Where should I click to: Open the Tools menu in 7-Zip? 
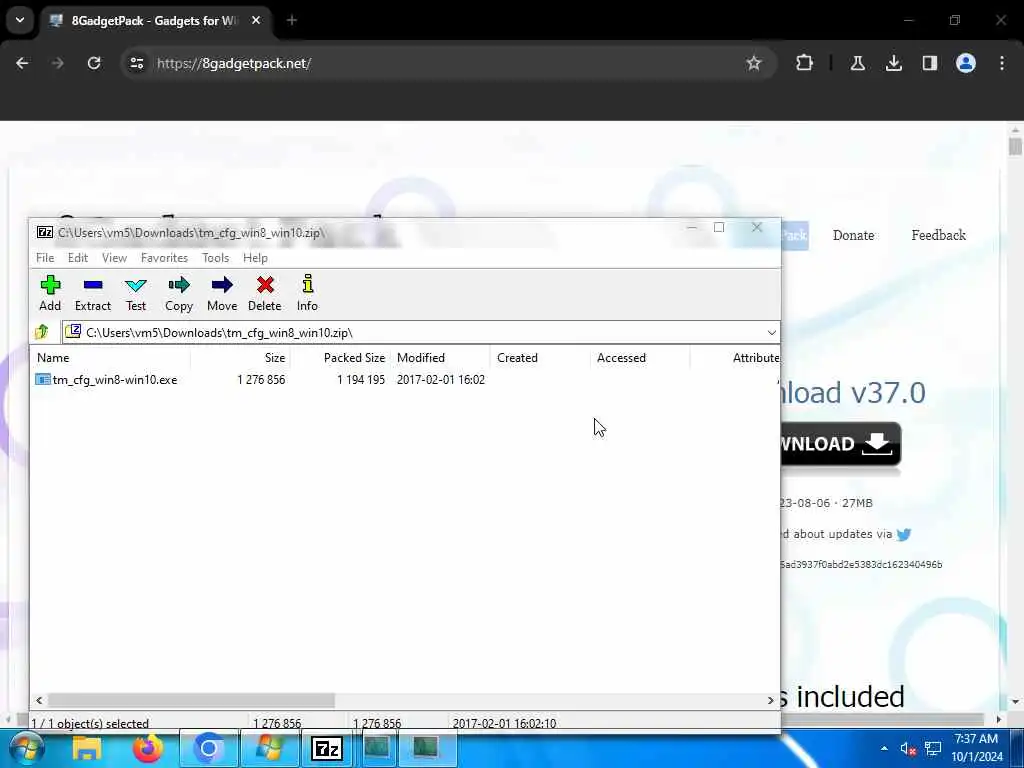[216, 258]
